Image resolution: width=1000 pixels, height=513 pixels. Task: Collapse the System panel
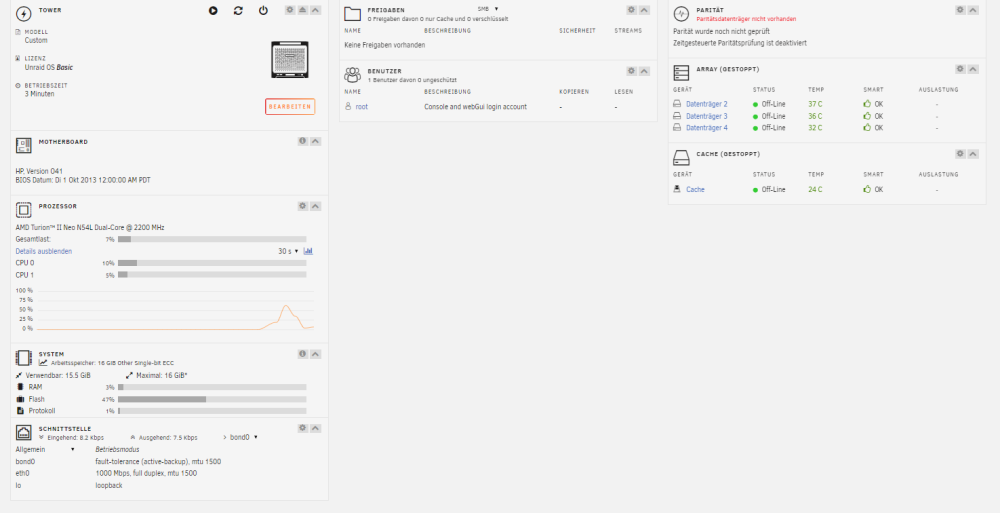coord(316,353)
